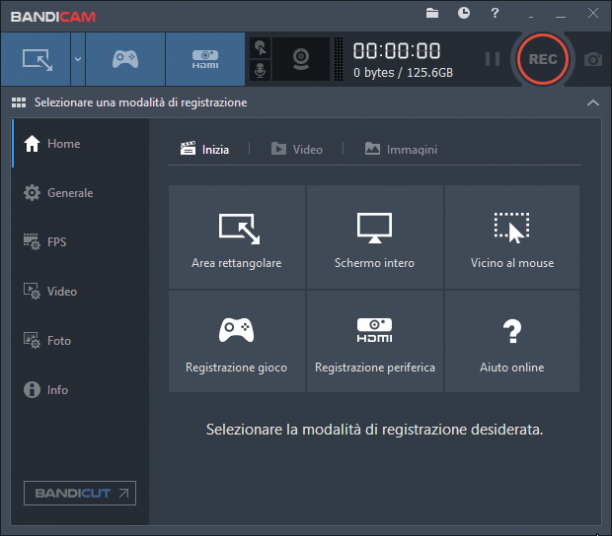Open the Immagini tab
Screen dimensions: 612x536
pos(401,150)
